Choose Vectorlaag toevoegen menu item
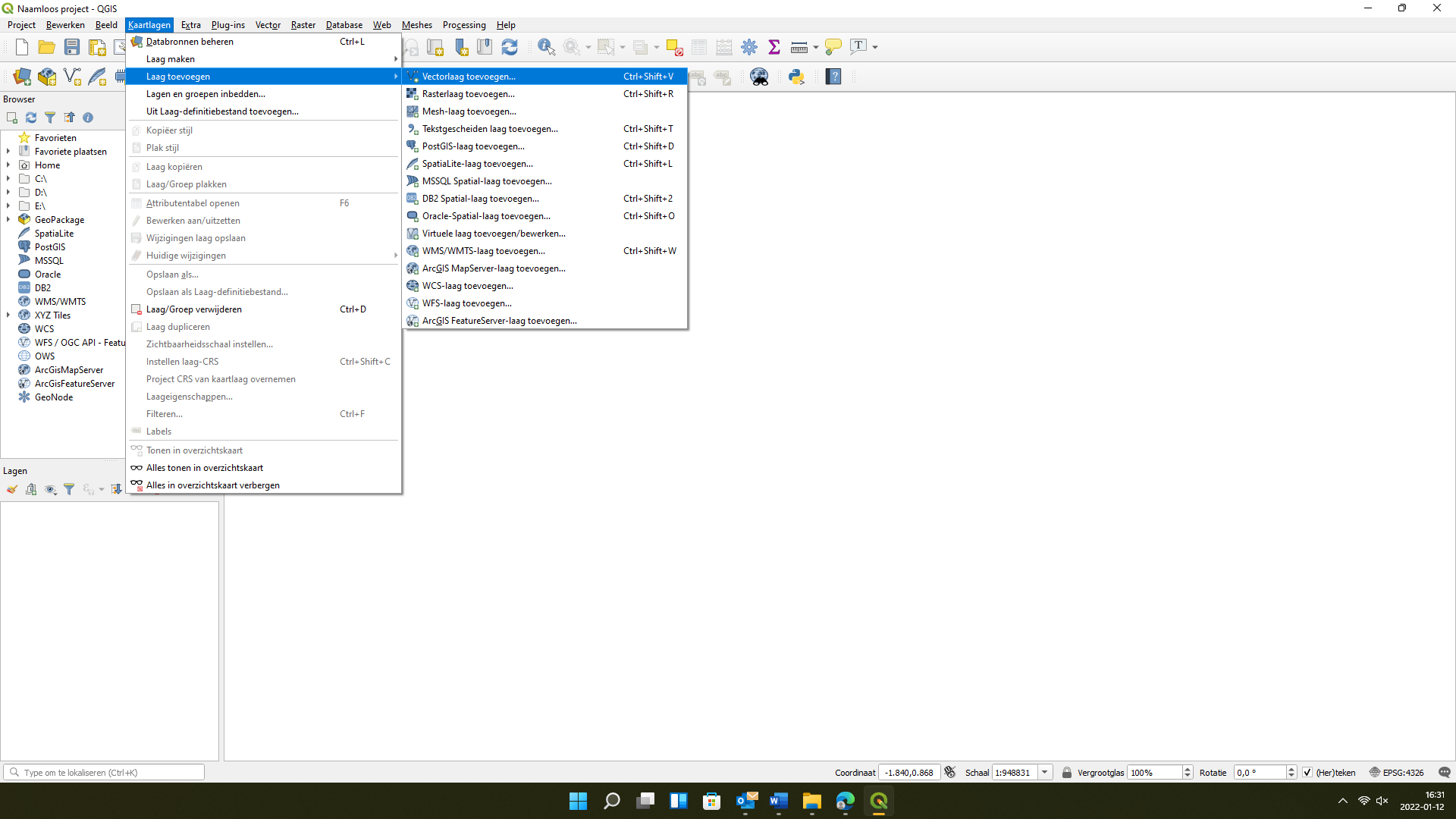The width and height of the screenshot is (1456, 819). click(545, 77)
